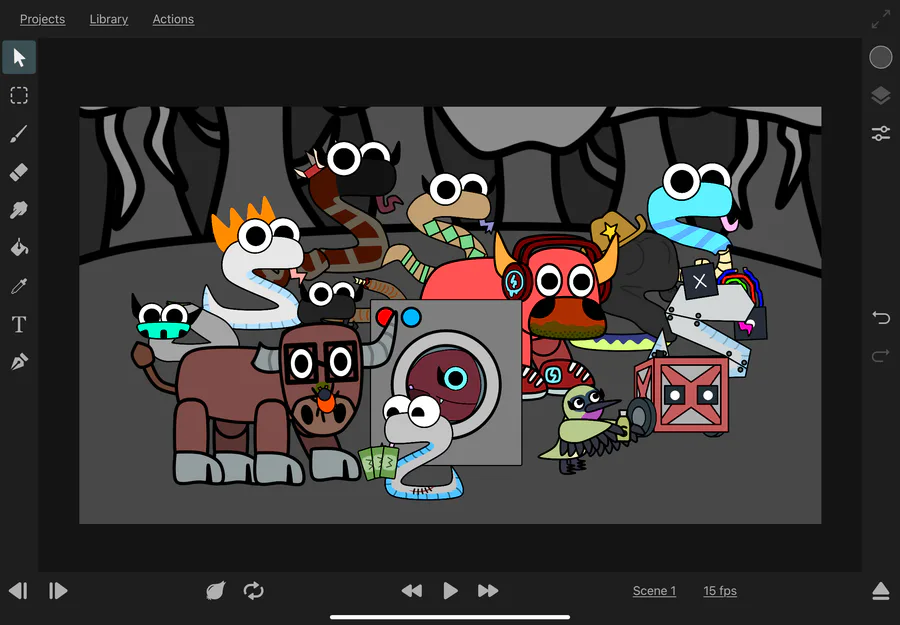Select the Smudge tool
This screenshot has width=900, height=625.
19,210
